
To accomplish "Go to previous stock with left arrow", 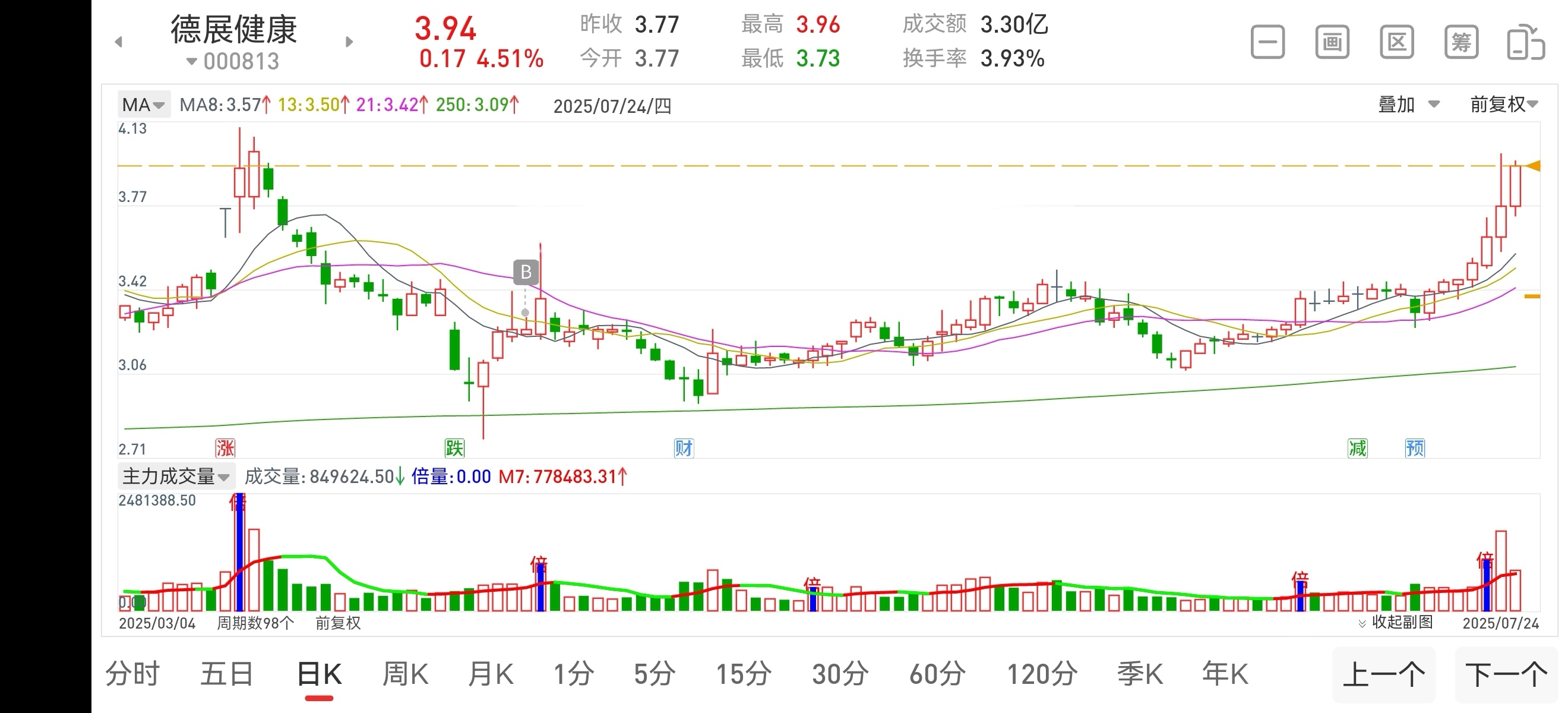I will point(119,42).
